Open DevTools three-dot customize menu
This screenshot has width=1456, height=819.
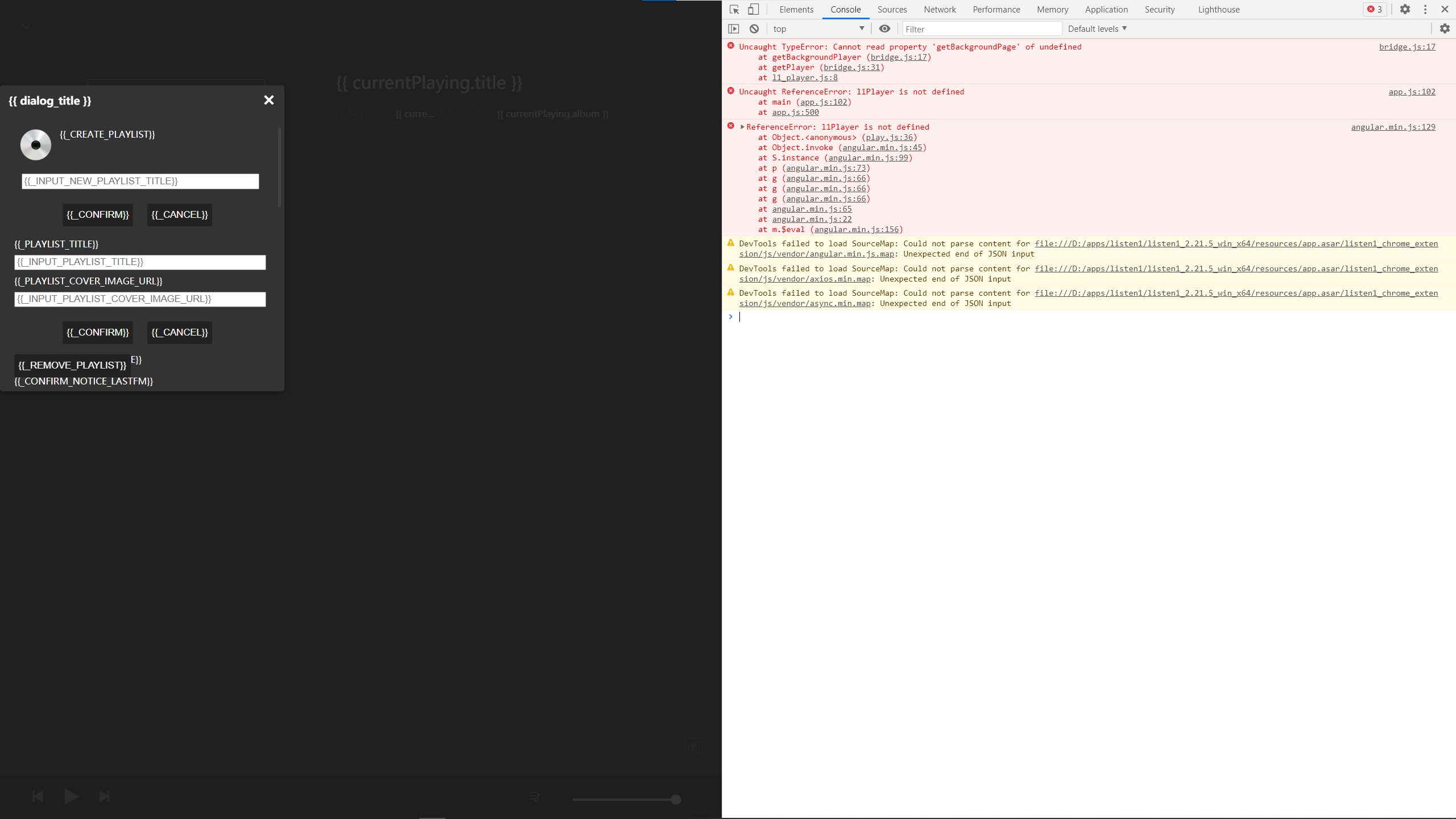1425,10
